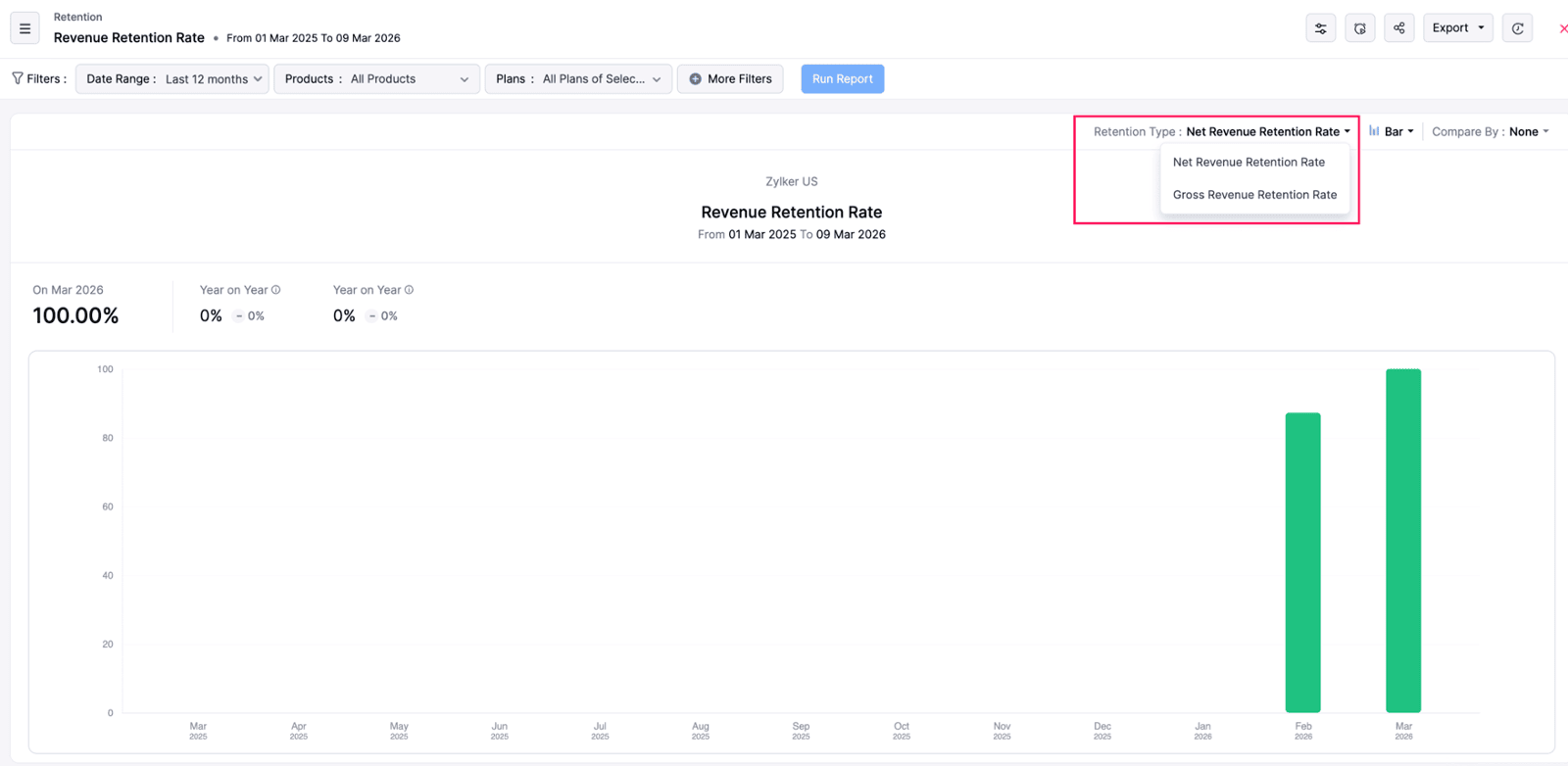
Task: Select Net Revenue Retention Rate option
Action: [1249, 163]
